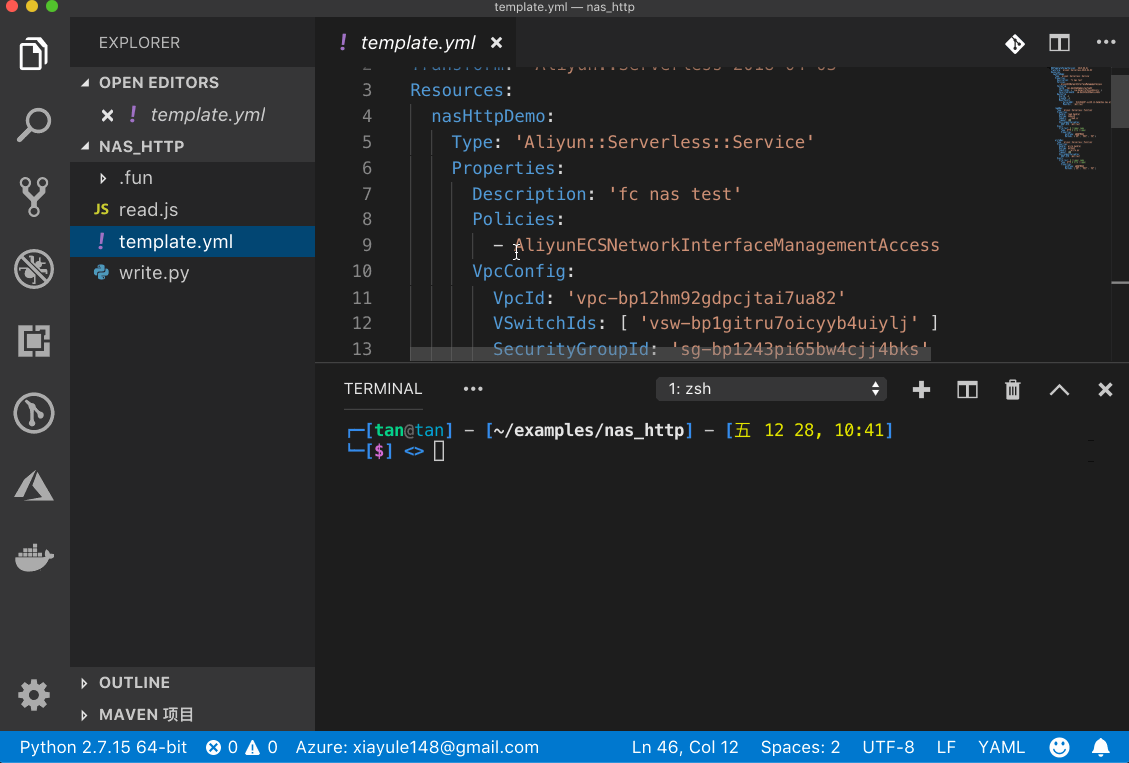Click the feedback smiley icon
The width and height of the screenshot is (1129, 763).
(x=1059, y=747)
